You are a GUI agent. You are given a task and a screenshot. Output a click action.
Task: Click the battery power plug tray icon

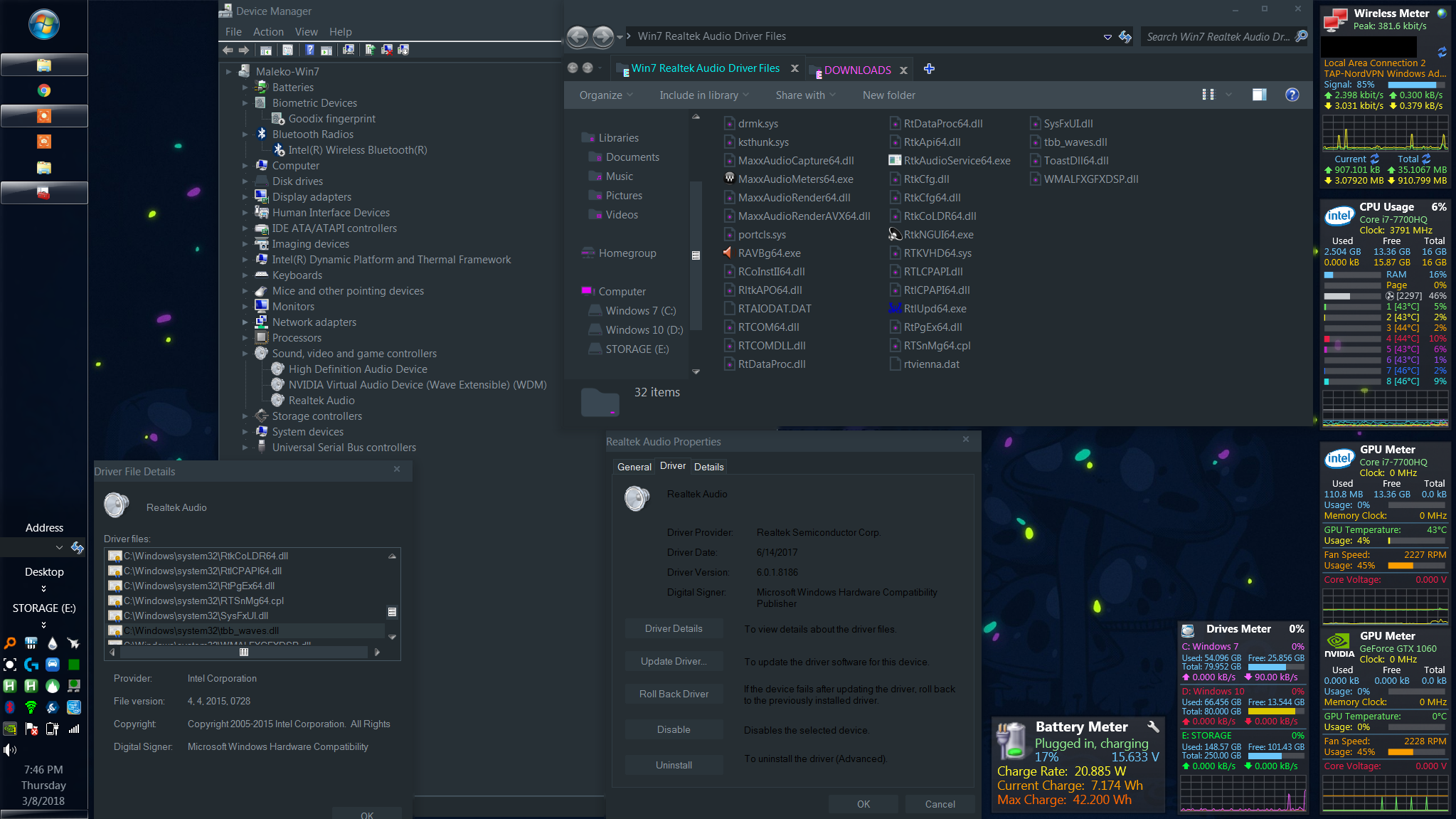[x=53, y=729]
